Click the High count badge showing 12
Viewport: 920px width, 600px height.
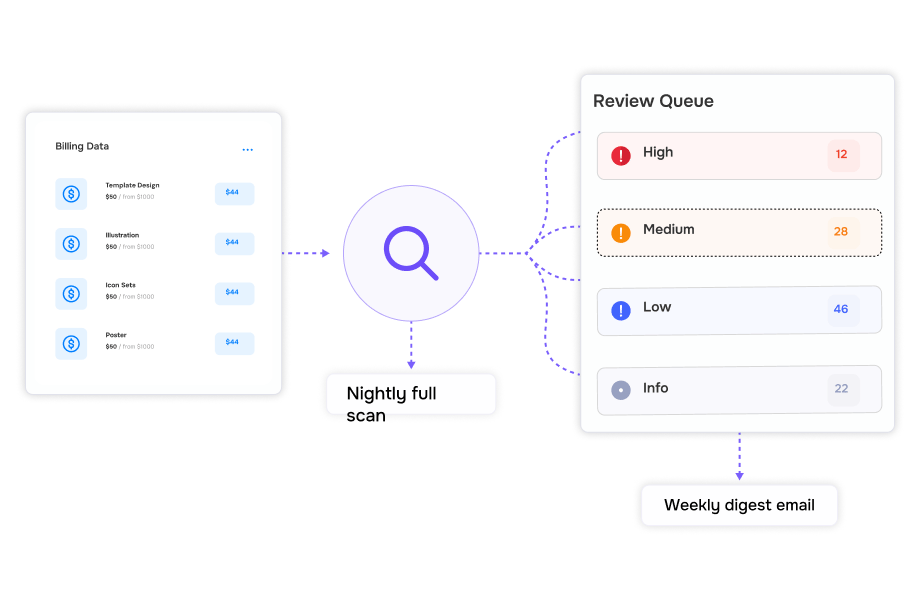[843, 155]
